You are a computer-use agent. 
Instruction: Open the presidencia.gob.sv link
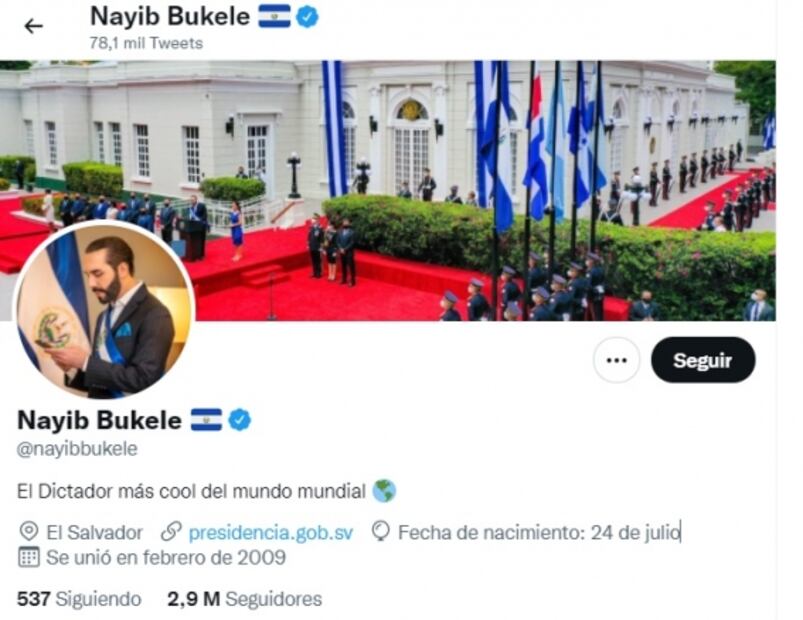271,533
